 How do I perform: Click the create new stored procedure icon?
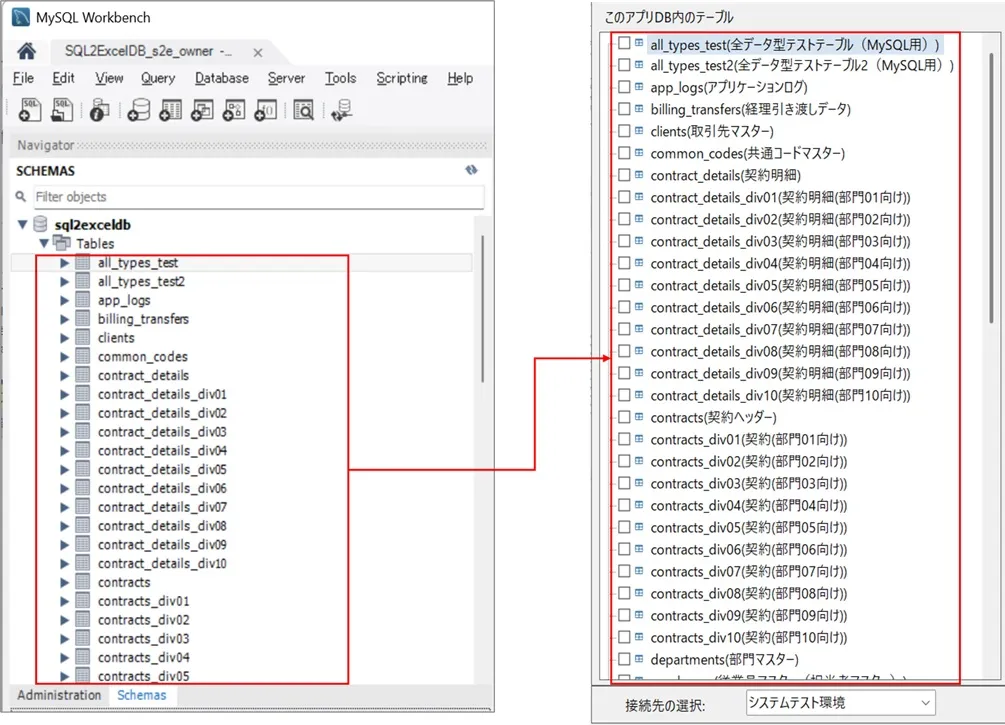234,110
